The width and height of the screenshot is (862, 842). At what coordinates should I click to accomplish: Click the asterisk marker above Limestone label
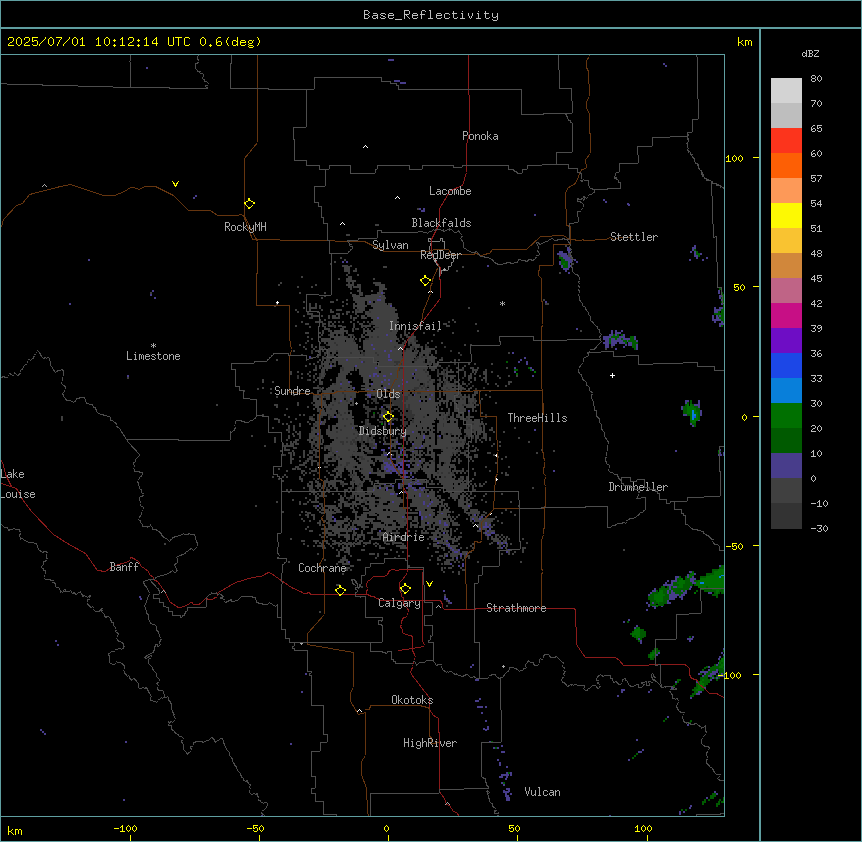[x=153, y=346]
